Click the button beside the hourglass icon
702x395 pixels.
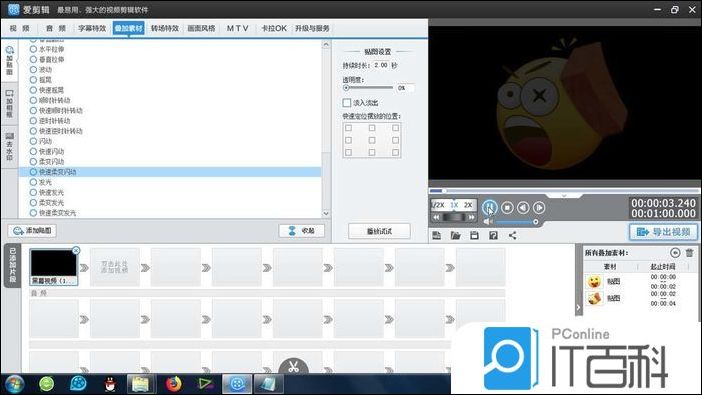coord(302,231)
